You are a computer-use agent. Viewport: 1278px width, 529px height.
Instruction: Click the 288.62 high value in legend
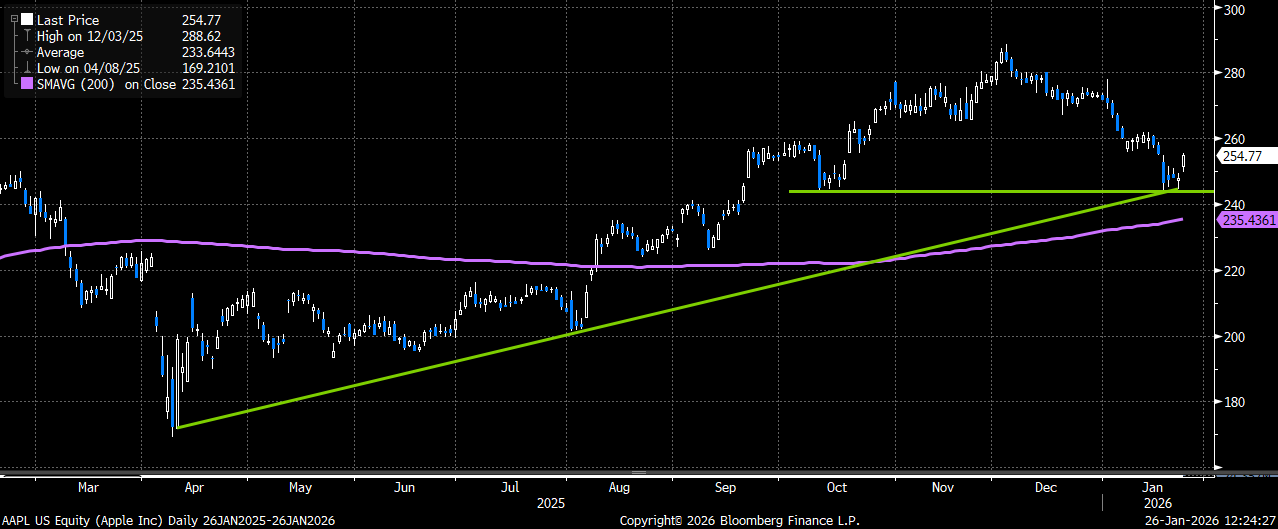pyautogui.click(x=201, y=36)
